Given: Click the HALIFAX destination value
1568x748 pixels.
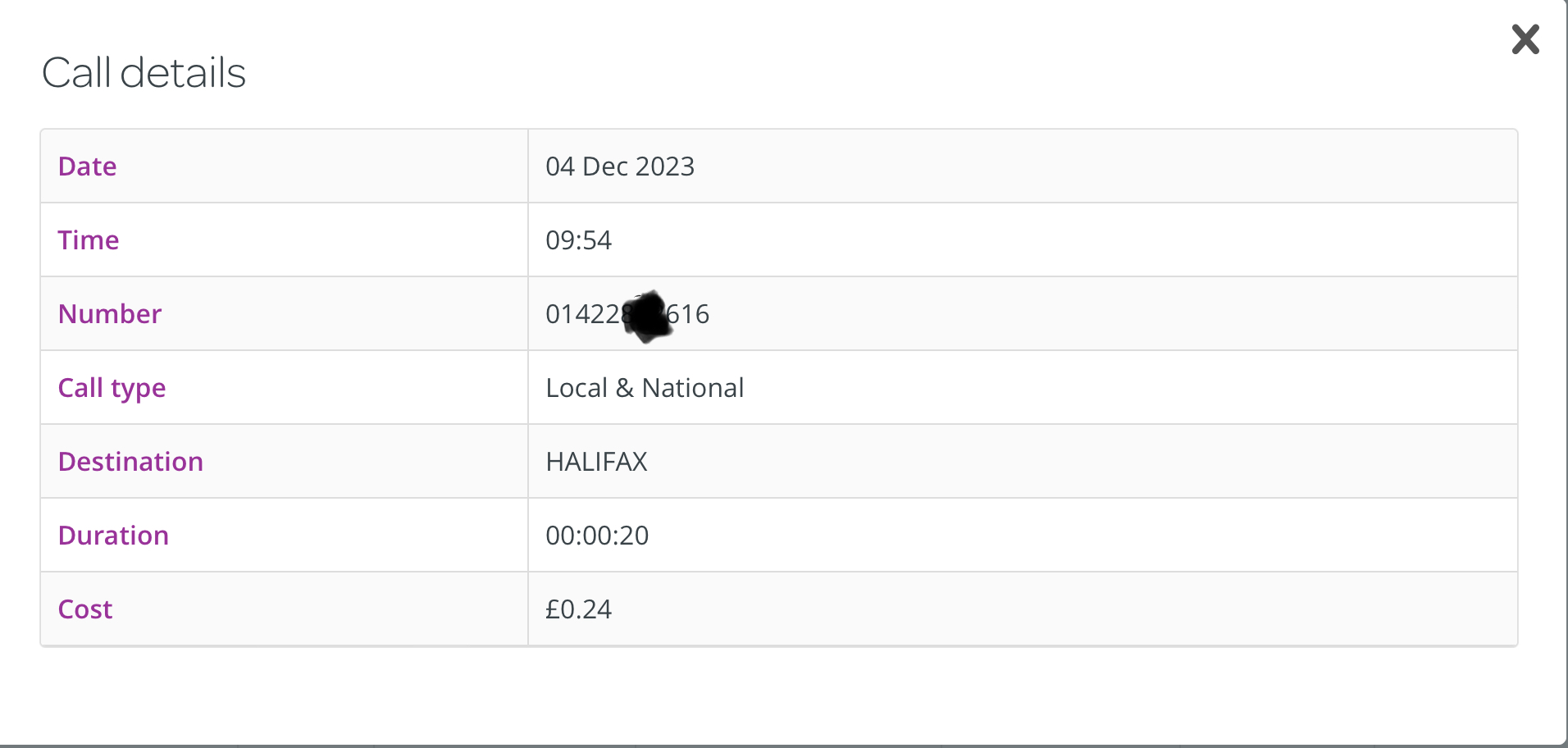Looking at the screenshot, I should pos(597,462).
